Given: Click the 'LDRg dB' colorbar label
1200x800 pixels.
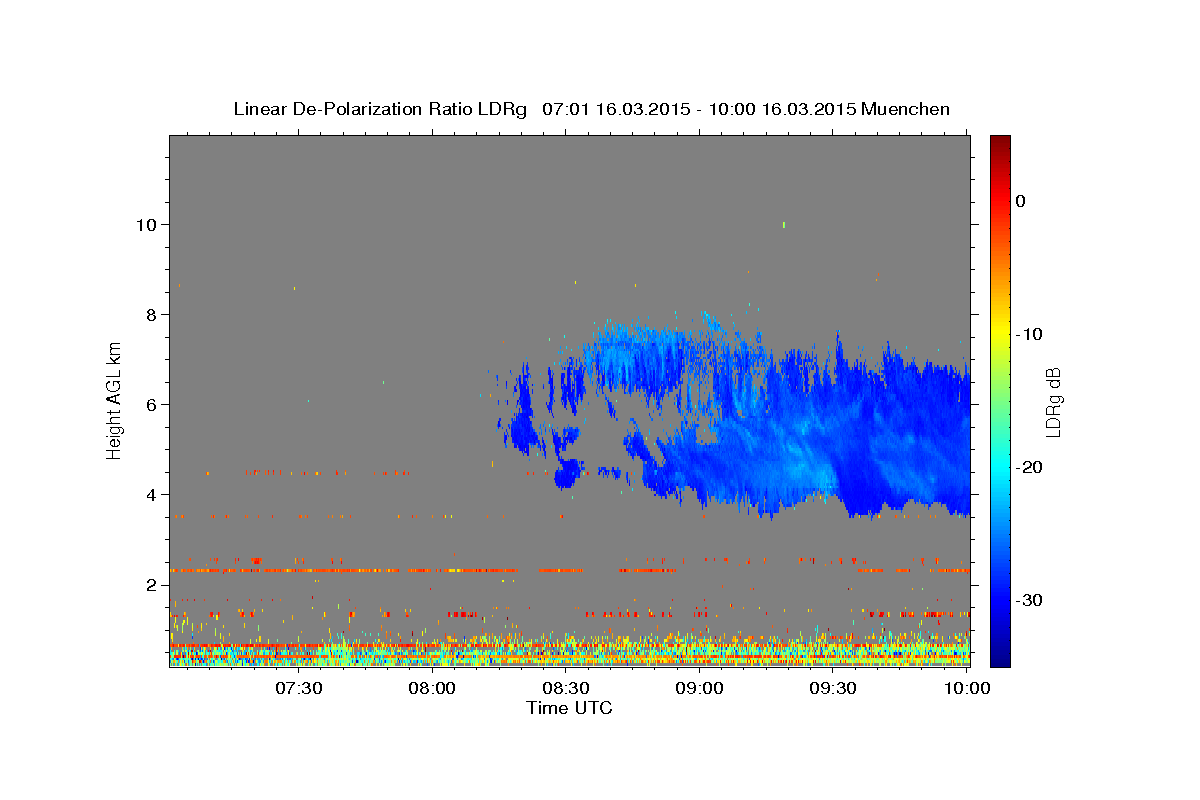Looking at the screenshot, I should point(1052,402).
